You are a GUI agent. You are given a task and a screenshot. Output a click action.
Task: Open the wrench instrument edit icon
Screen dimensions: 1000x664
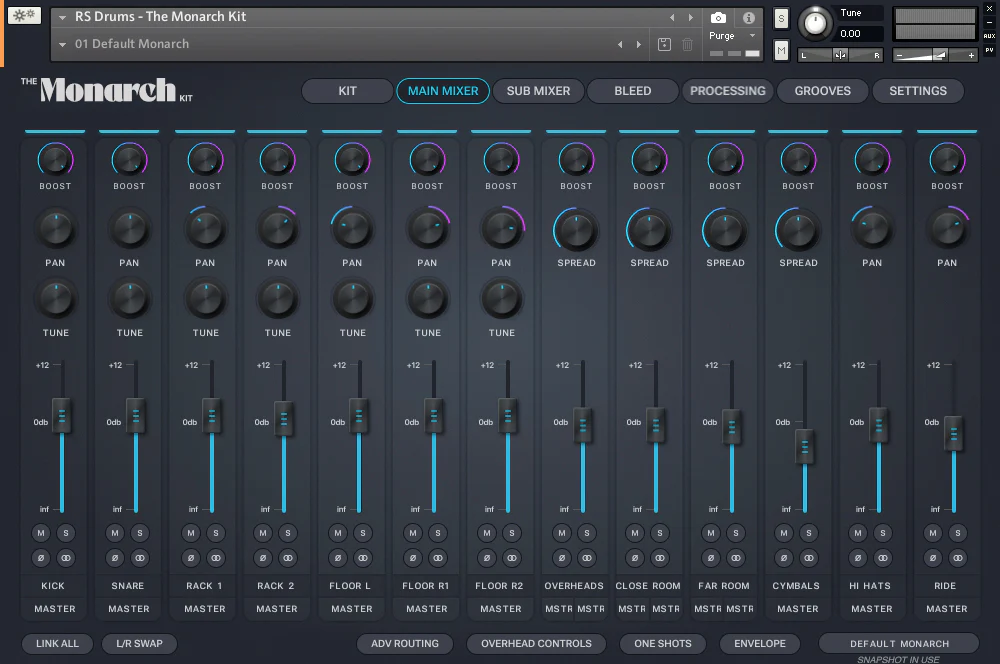[x=24, y=15]
